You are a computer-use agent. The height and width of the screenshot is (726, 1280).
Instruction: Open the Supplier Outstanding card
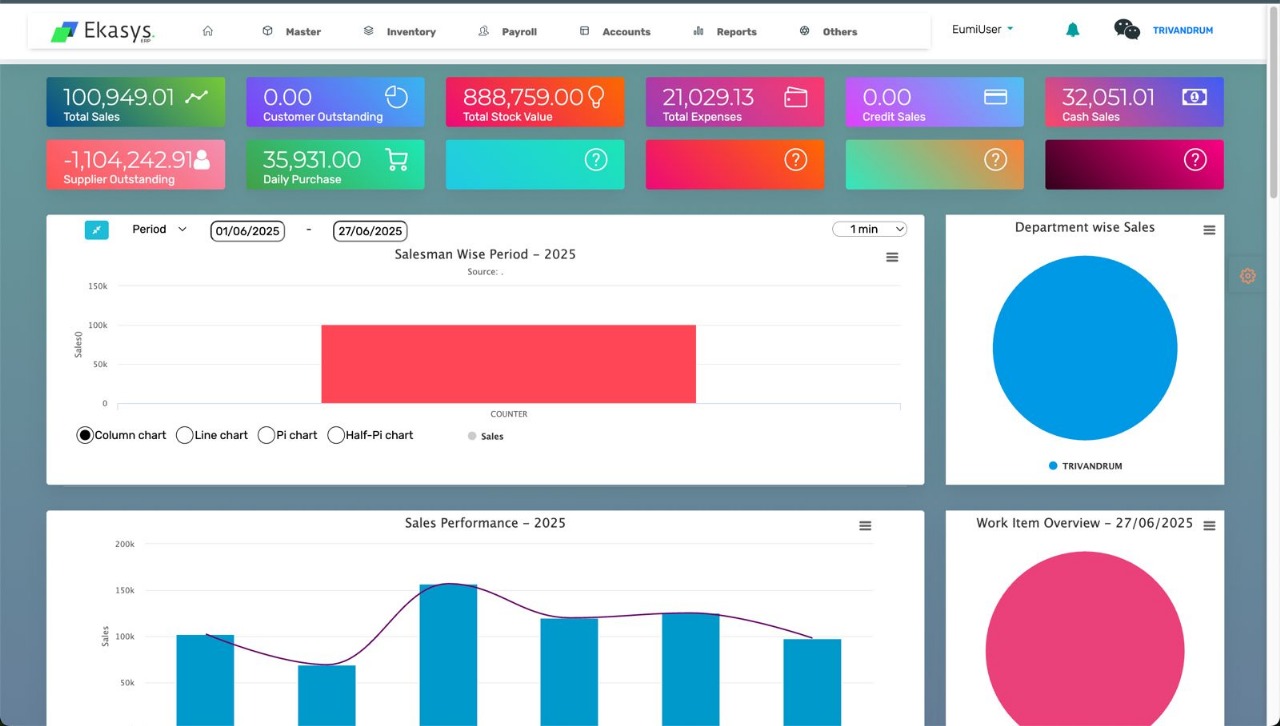click(136, 164)
